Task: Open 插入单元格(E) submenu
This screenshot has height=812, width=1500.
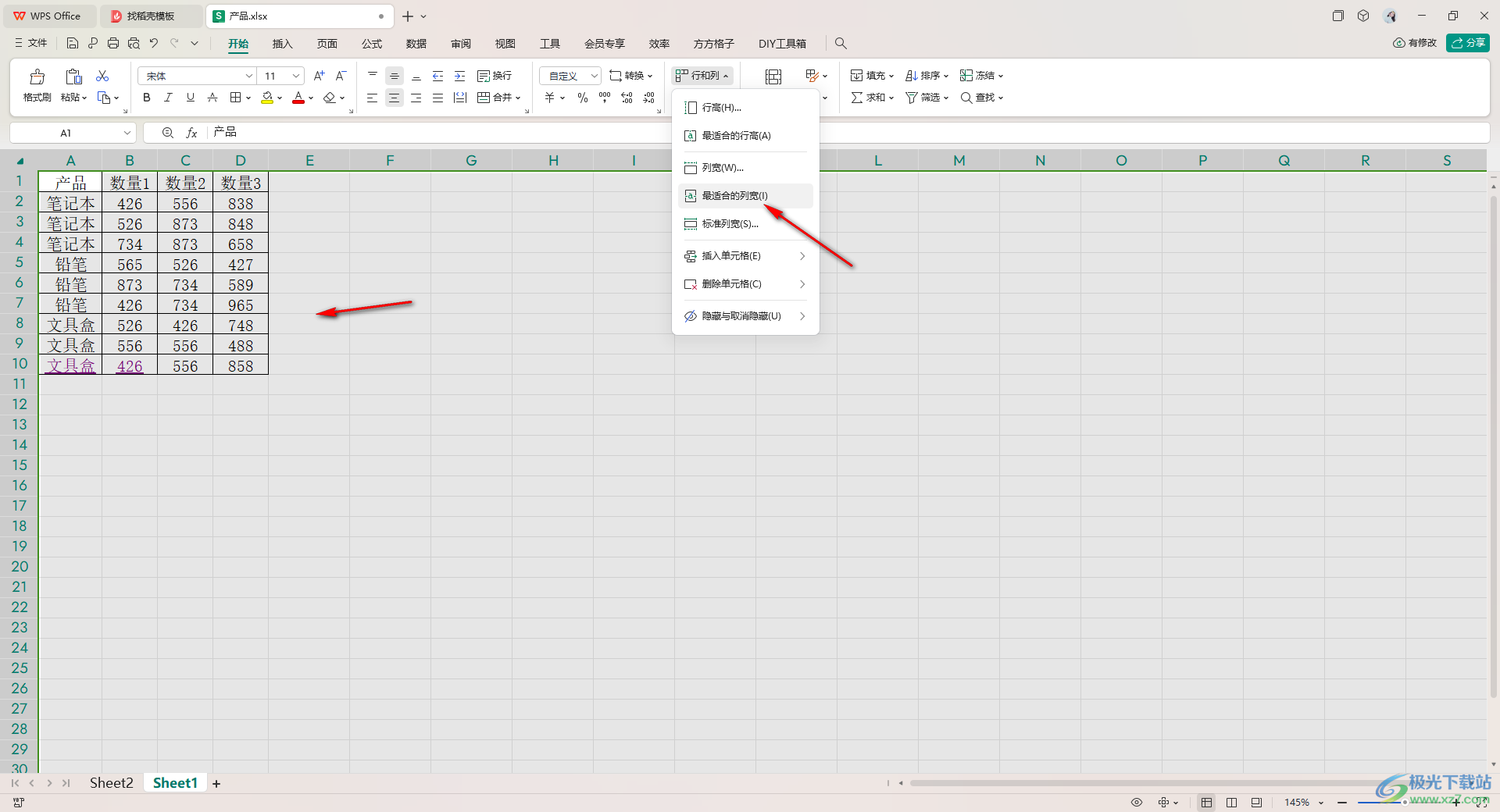Action: pyautogui.click(x=745, y=256)
